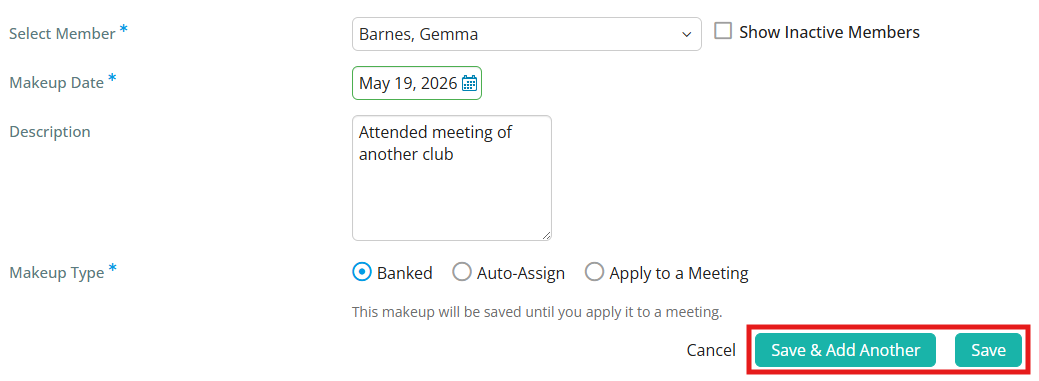Click the Description field label
The image size is (1039, 381).
tap(50, 132)
